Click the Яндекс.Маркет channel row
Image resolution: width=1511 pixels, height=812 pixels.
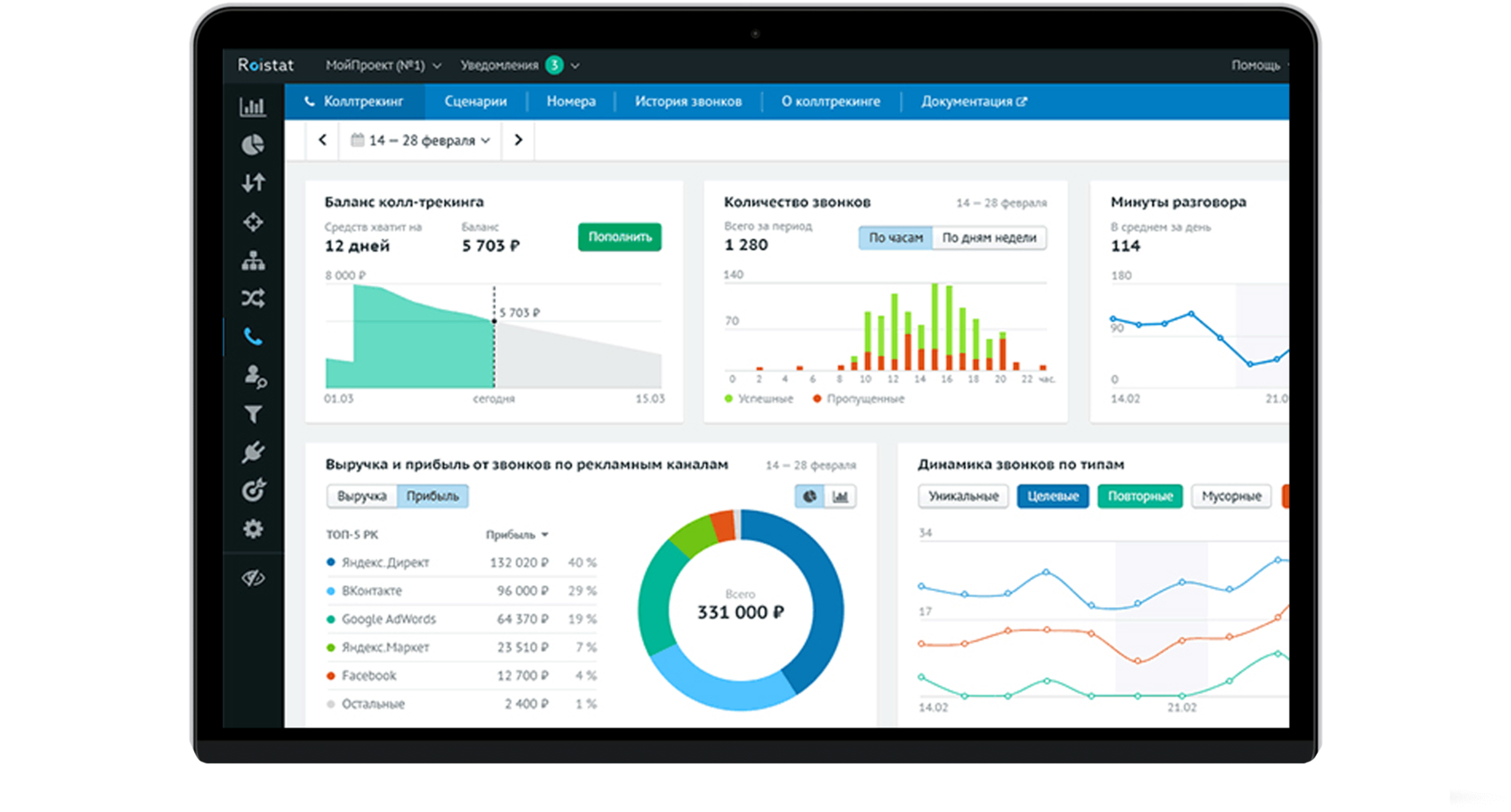pos(461,647)
